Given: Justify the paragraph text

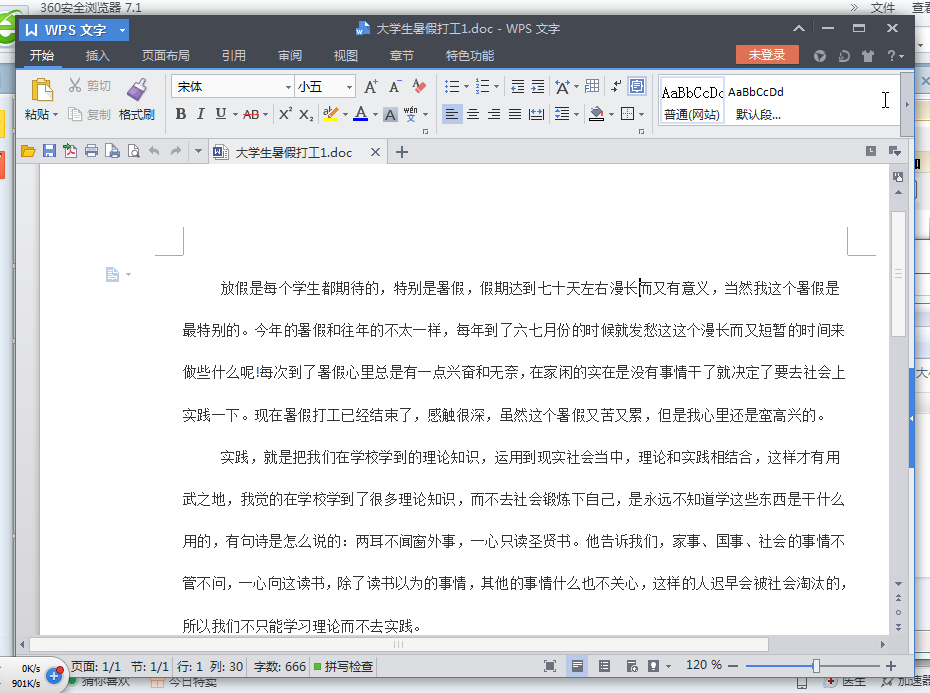Looking at the screenshot, I should (x=515, y=114).
